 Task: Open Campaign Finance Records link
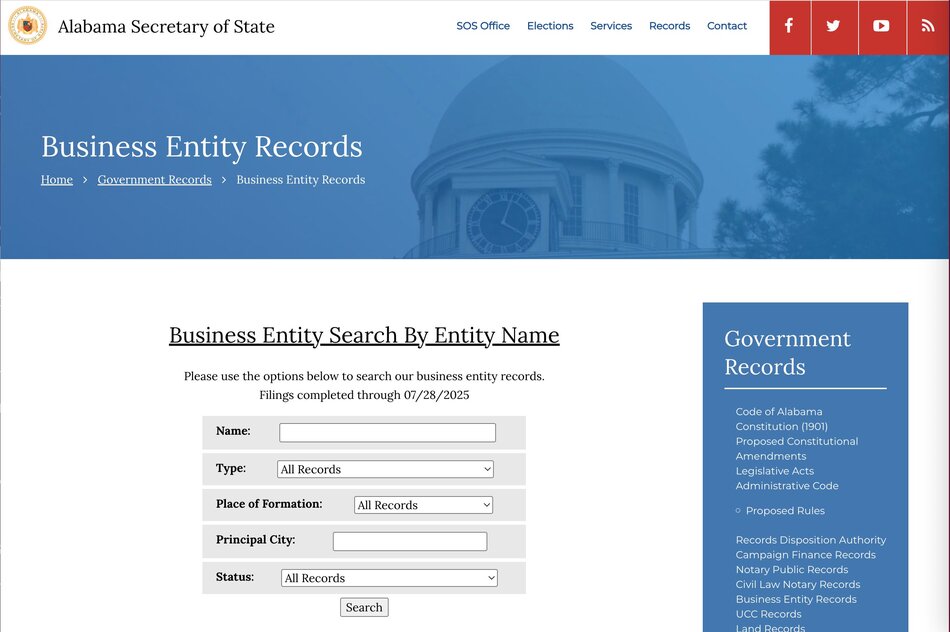pyautogui.click(x=805, y=554)
